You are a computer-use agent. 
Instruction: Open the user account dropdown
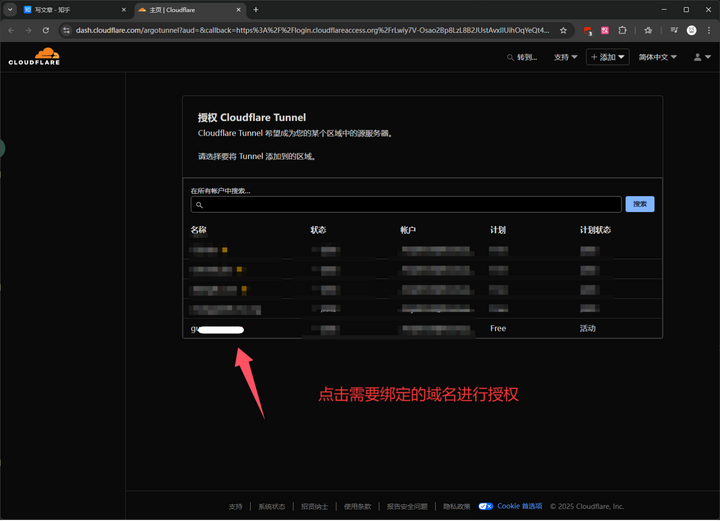pos(702,57)
